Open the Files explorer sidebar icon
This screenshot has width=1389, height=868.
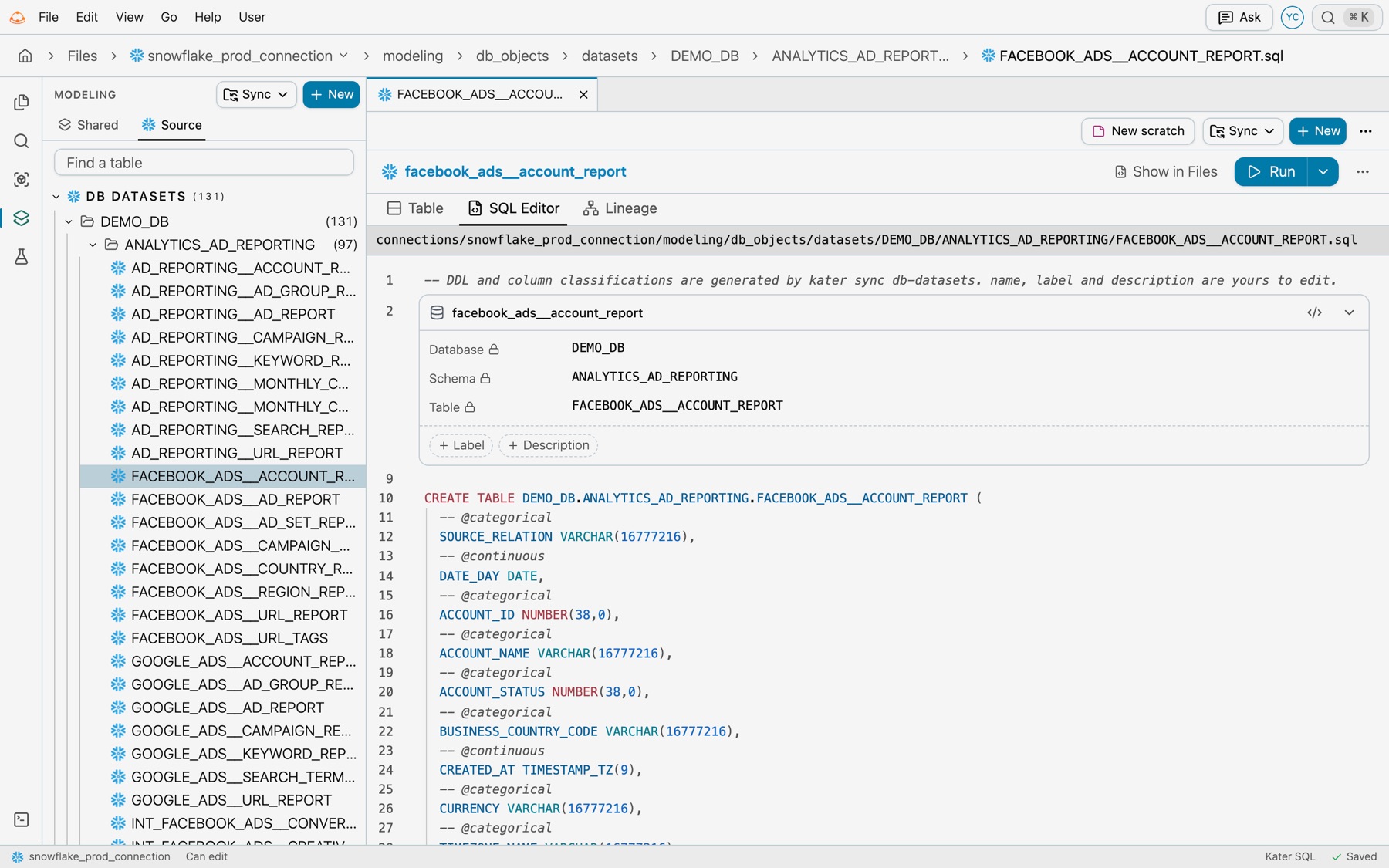tap(22, 103)
